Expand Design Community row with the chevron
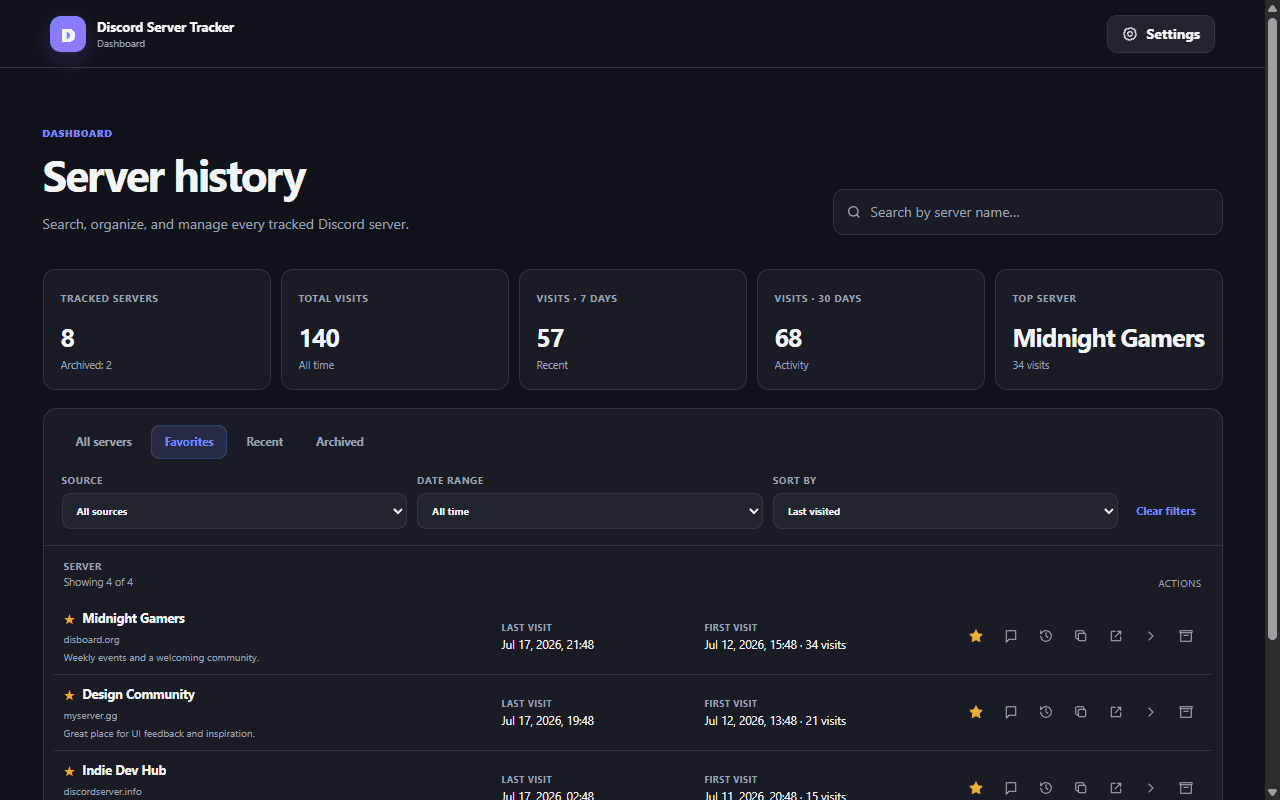Viewport: 1280px width, 800px height. coord(1151,712)
